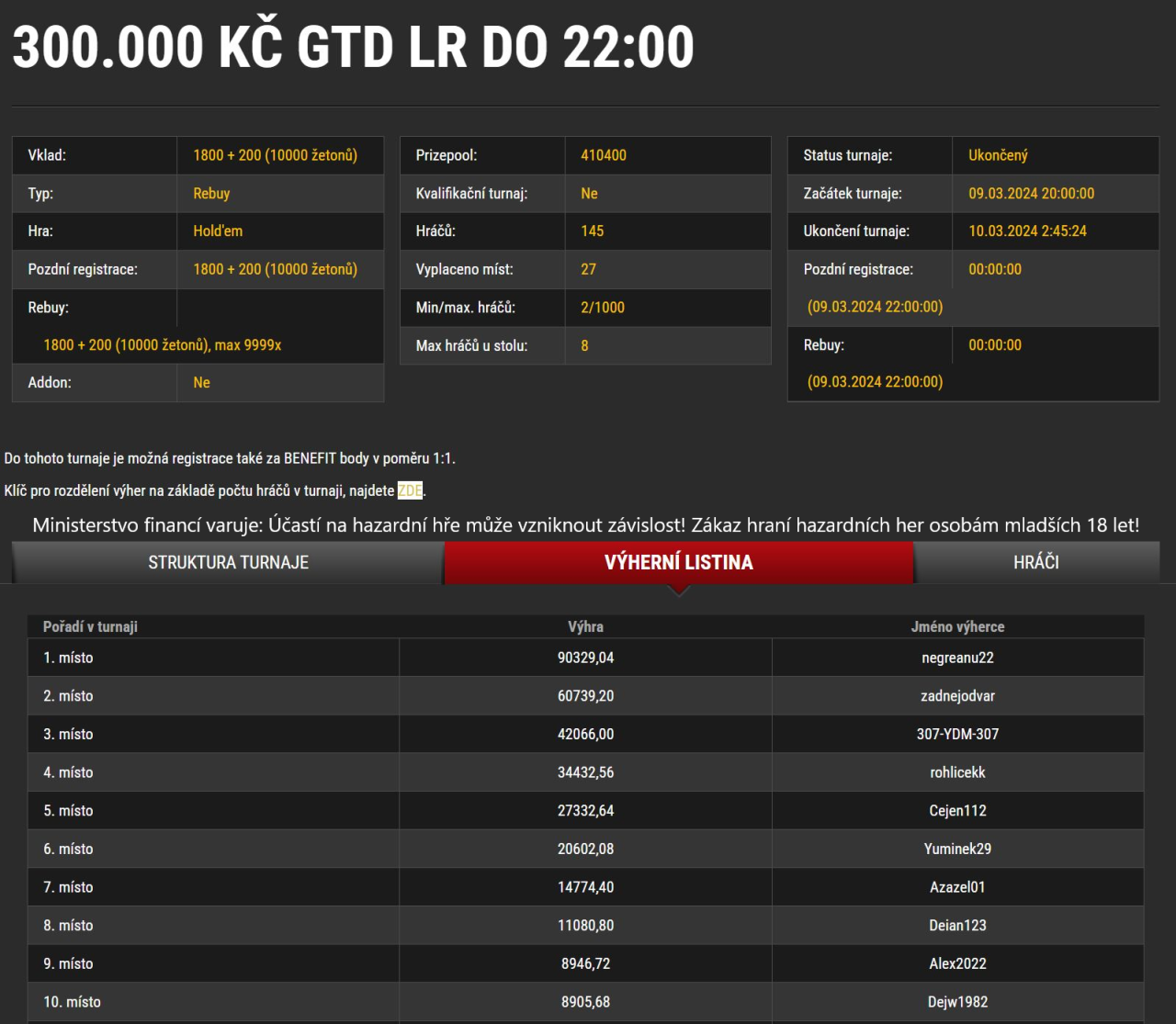Click the Vklad label
Image resolution: width=1176 pixels, height=1024 pixels.
[47, 155]
